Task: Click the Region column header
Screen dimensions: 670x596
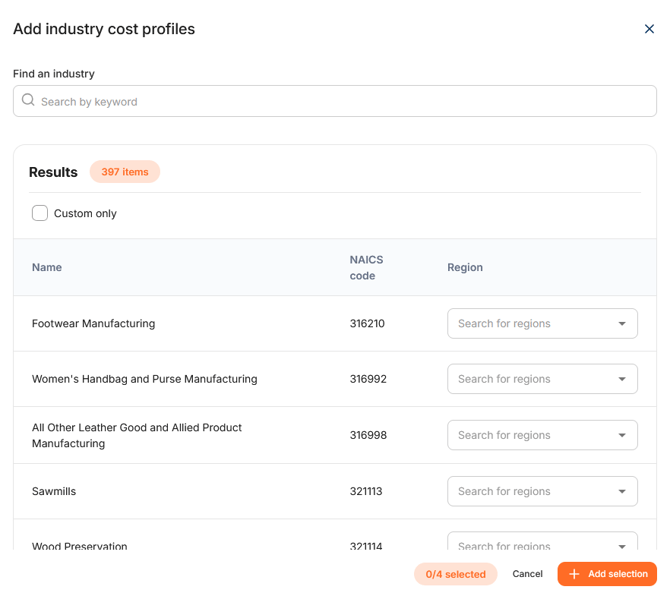Action: (465, 267)
